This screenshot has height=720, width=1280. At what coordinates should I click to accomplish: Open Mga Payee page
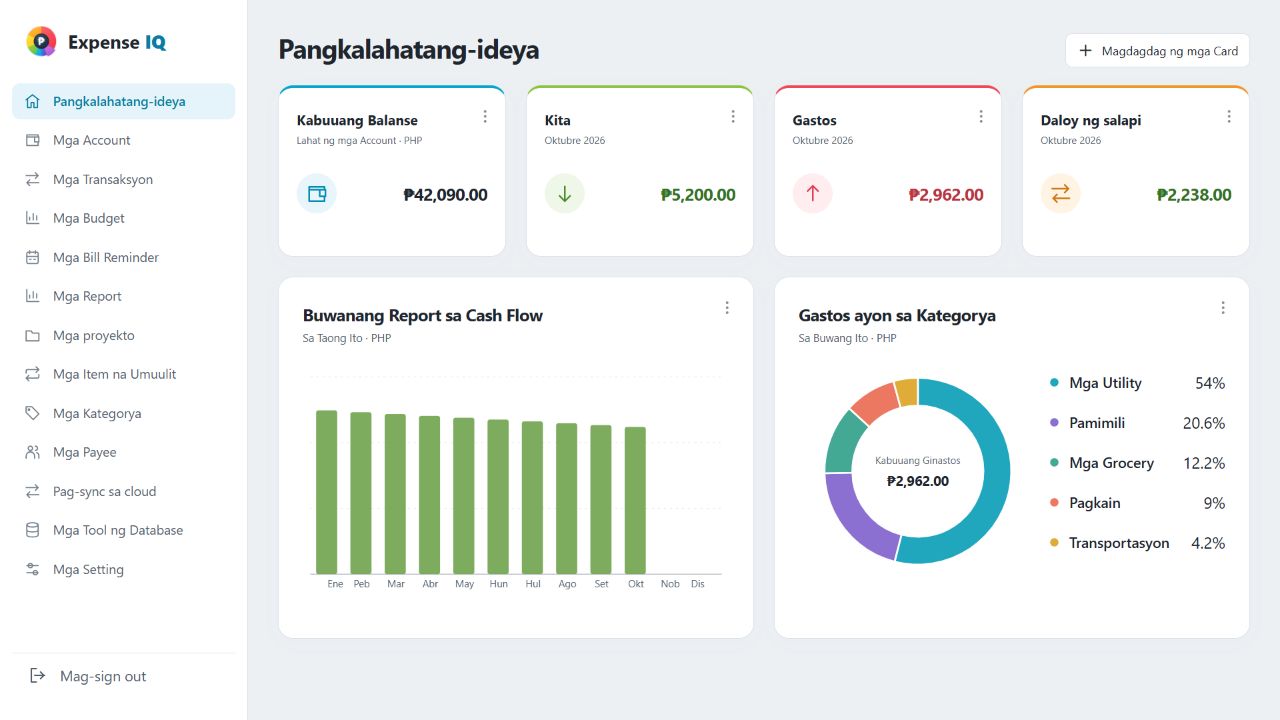(x=124, y=452)
